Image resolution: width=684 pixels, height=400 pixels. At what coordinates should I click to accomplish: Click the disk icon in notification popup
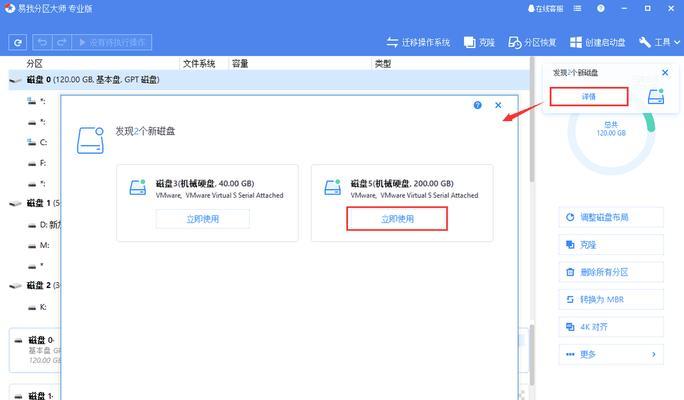click(656, 96)
